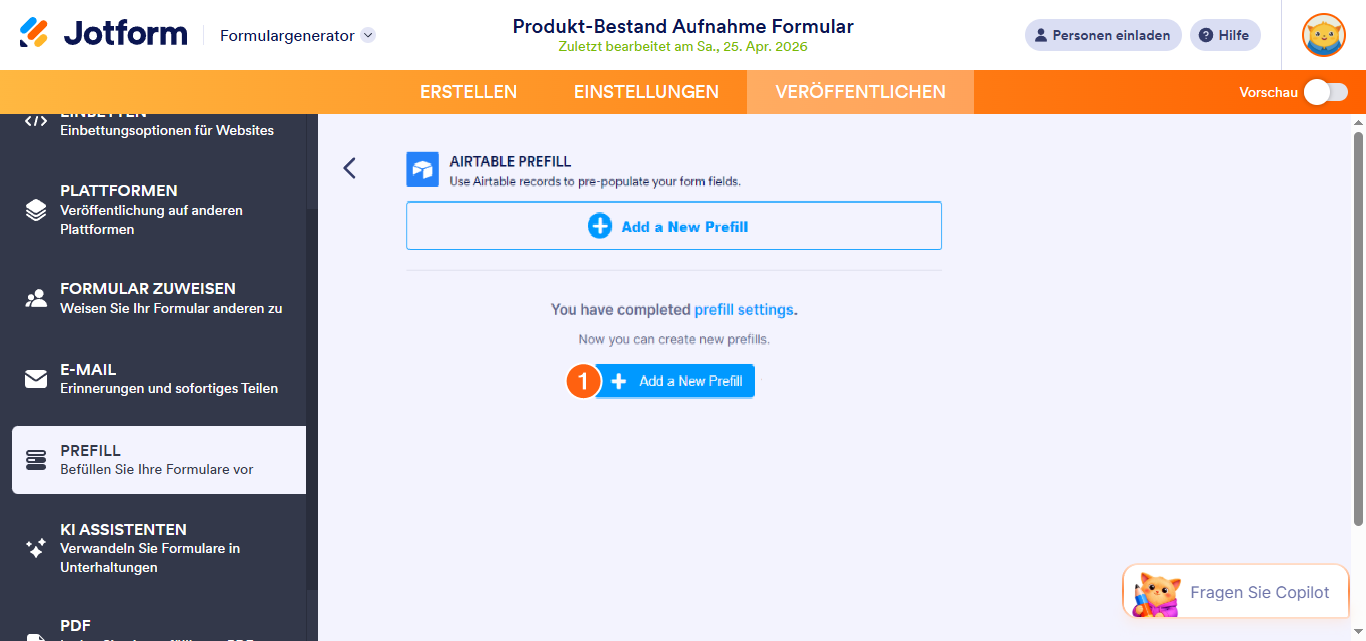
Task: Click the Formular Zuweisen people icon
Action: (36, 298)
